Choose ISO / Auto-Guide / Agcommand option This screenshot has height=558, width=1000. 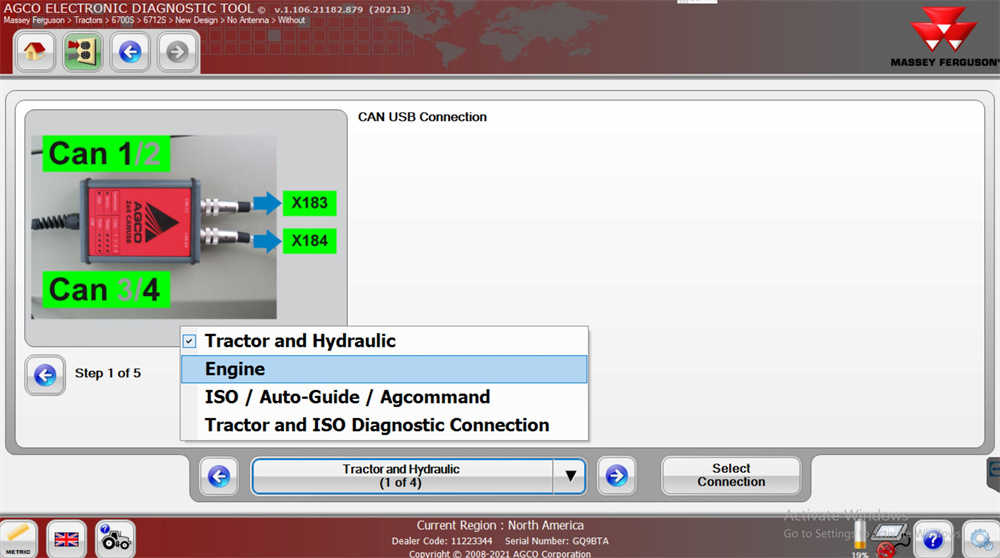click(384, 397)
